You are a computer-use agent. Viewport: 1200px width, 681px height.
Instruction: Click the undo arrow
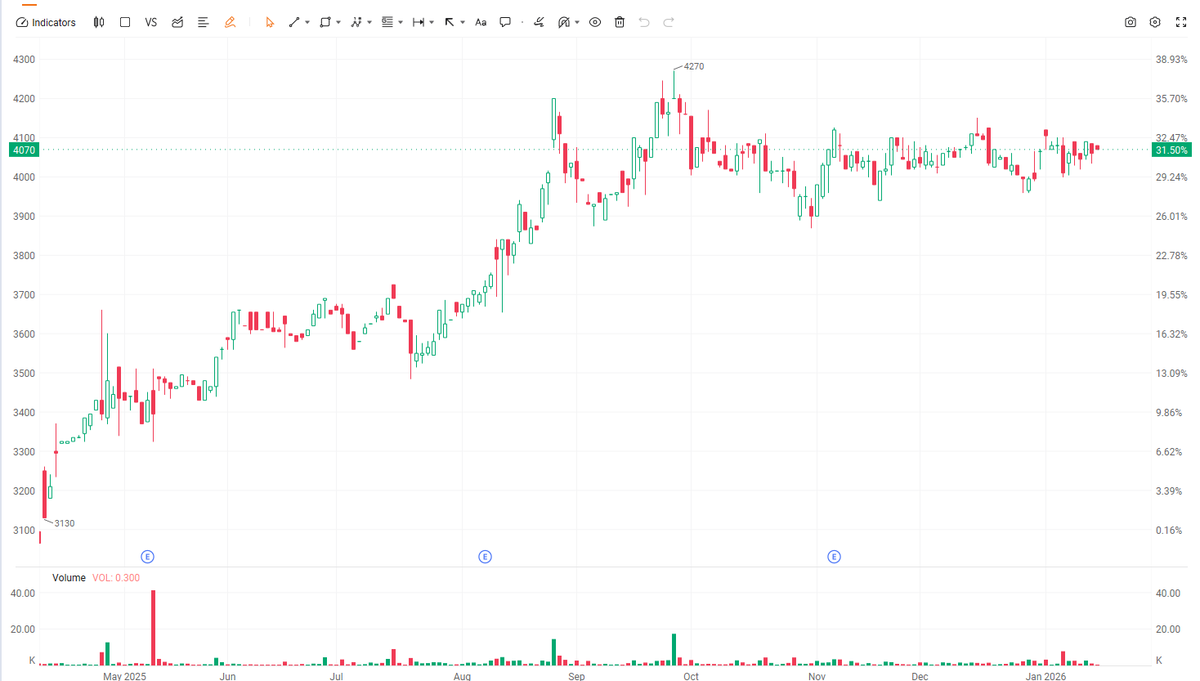point(644,22)
